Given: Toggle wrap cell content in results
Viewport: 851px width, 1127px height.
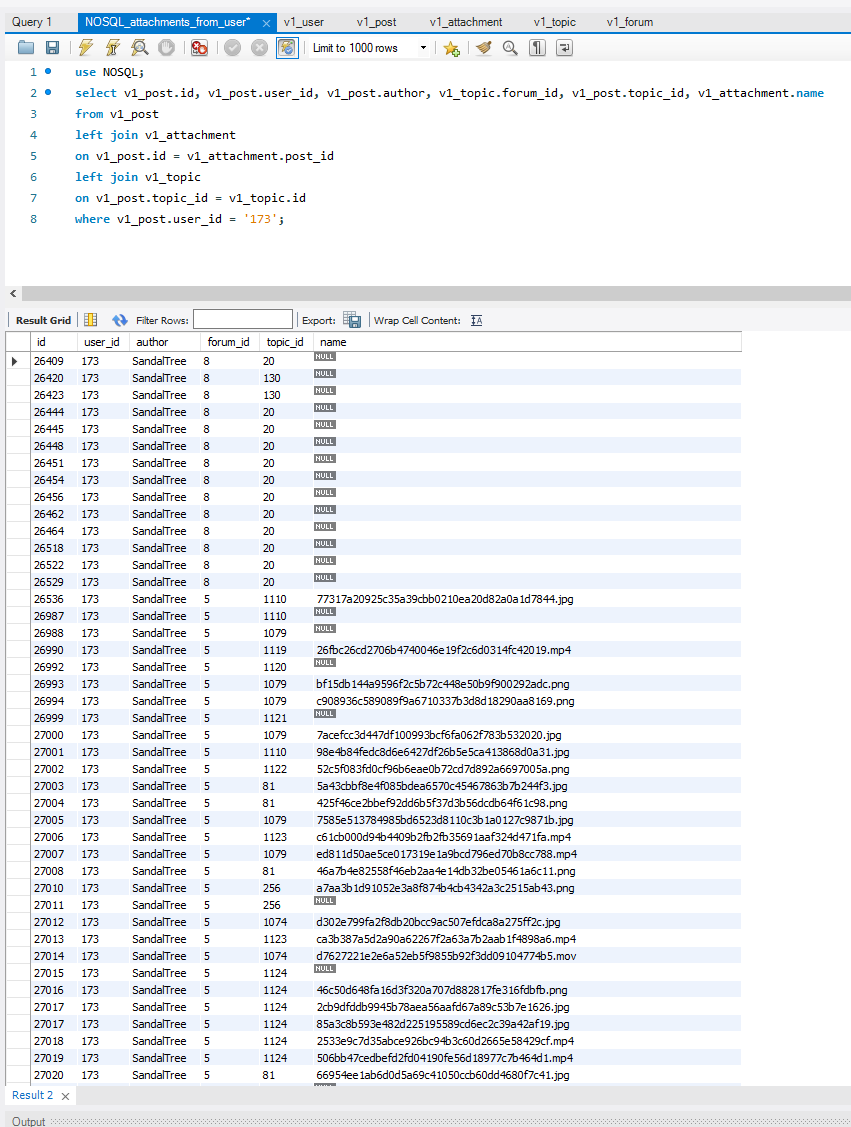Looking at the screenshot, I should 477,320.
